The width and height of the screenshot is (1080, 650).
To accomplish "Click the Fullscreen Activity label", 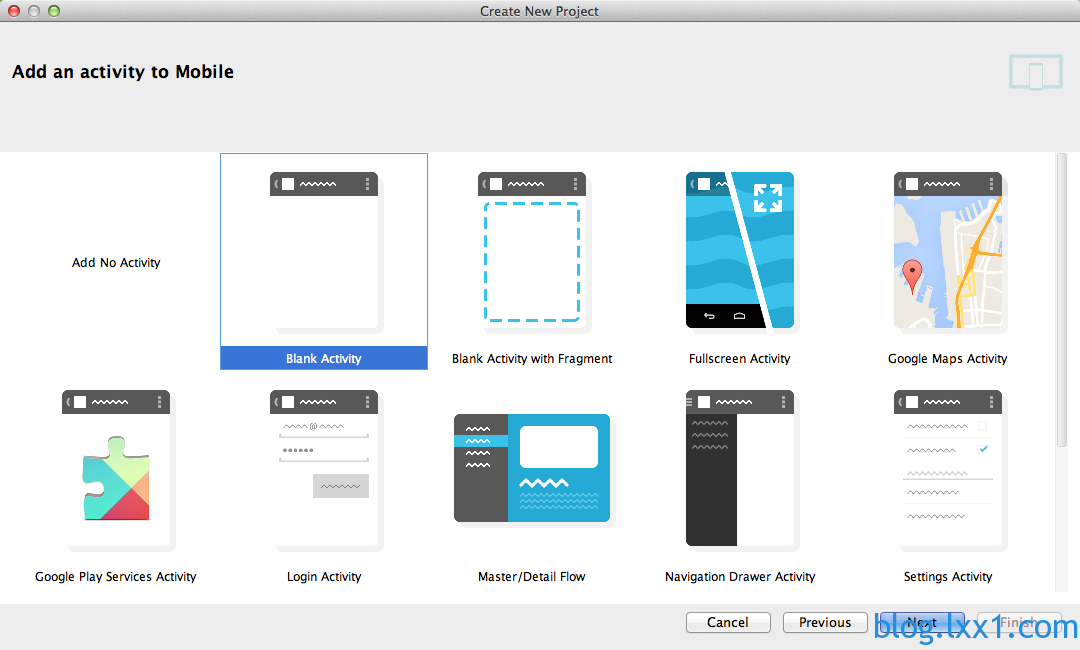I will coord(740,358).
